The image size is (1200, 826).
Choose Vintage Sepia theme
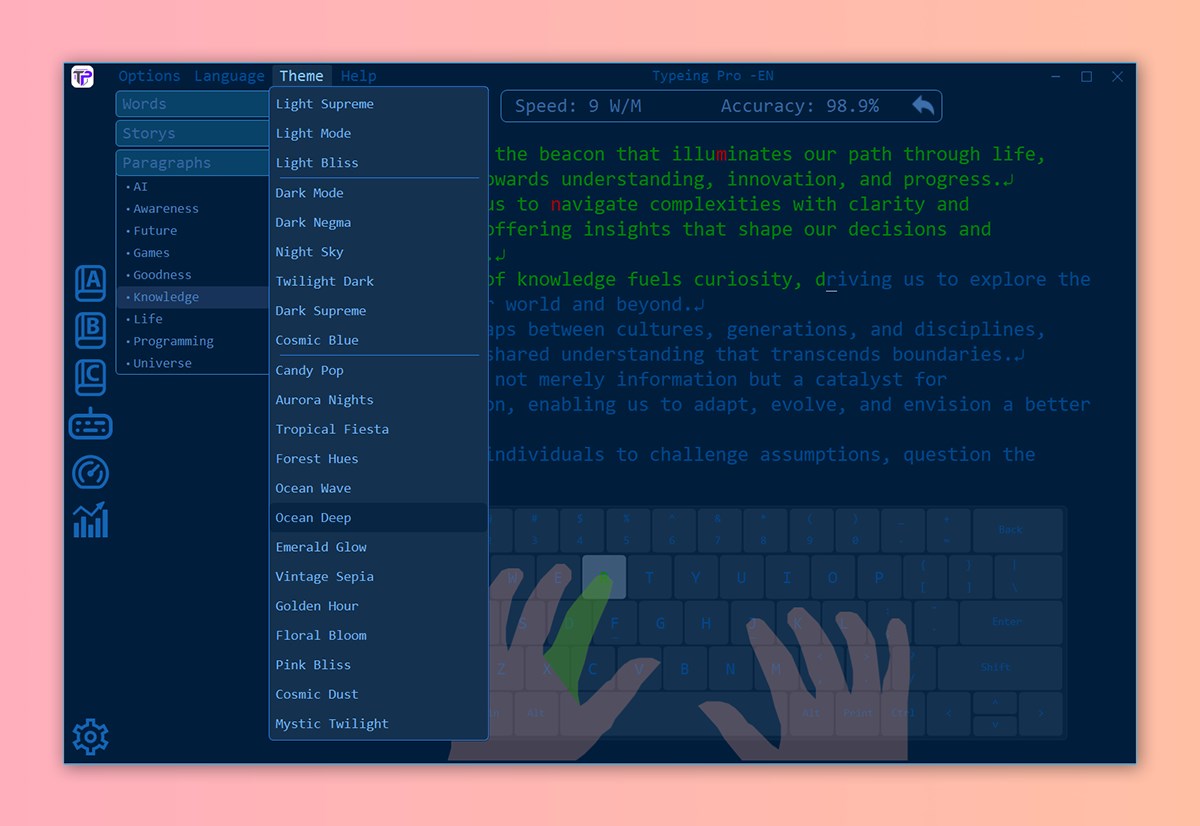tap(378, 577)
